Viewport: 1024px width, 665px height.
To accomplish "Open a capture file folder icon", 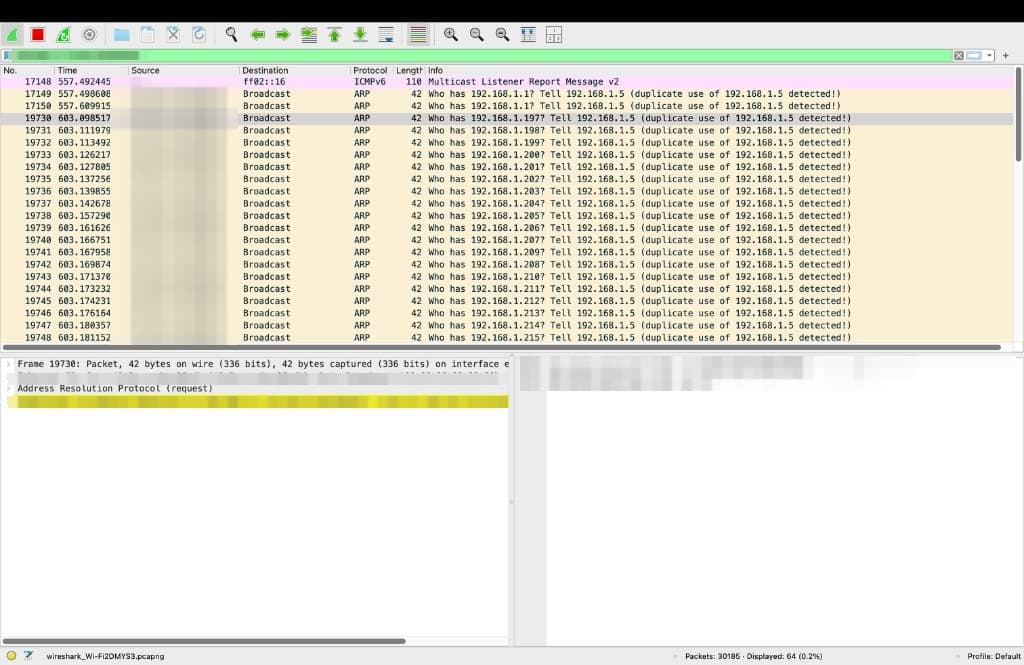I will click(121, 35).
